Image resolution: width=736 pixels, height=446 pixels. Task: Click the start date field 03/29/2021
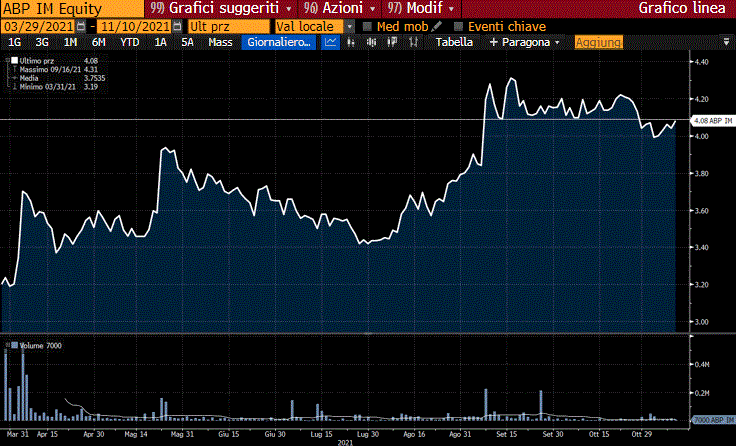(42, 26)
